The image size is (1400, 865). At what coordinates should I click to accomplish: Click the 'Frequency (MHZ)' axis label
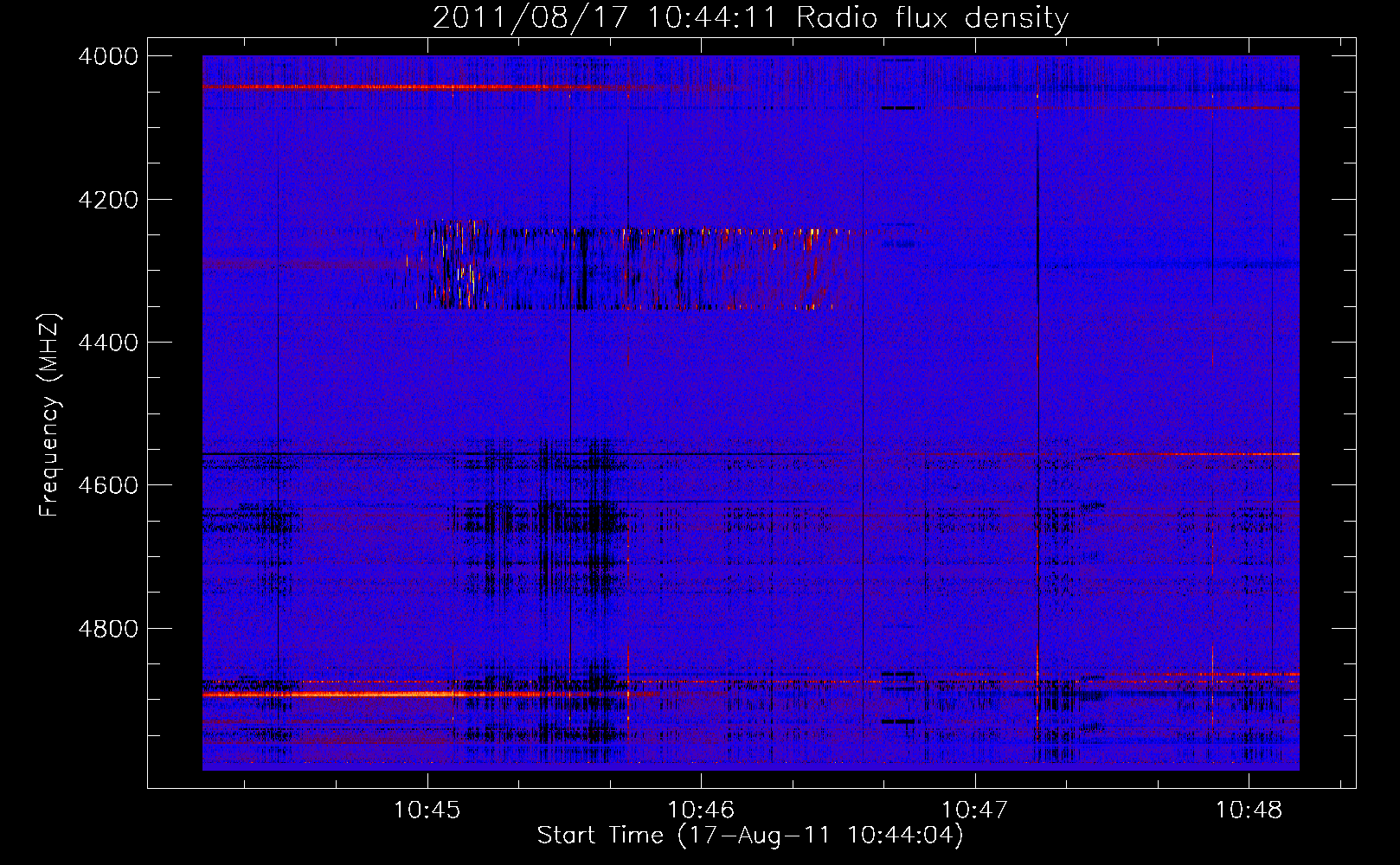click(49, 414)
